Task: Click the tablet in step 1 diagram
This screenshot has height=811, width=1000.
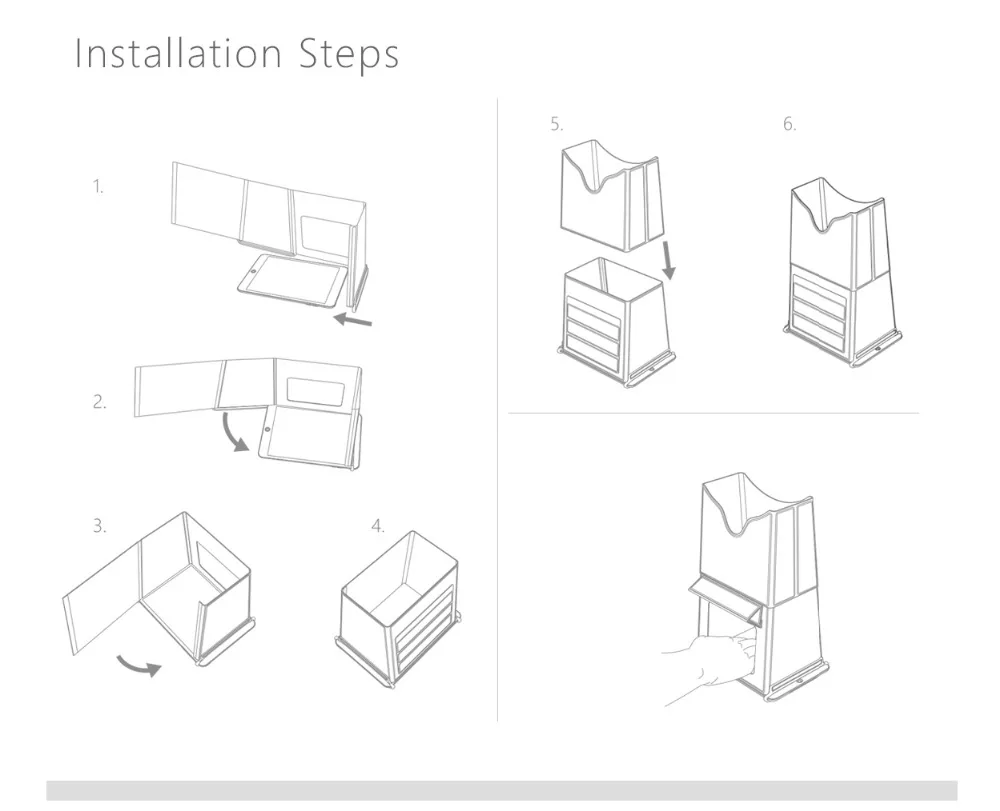Action: [293, 279]
